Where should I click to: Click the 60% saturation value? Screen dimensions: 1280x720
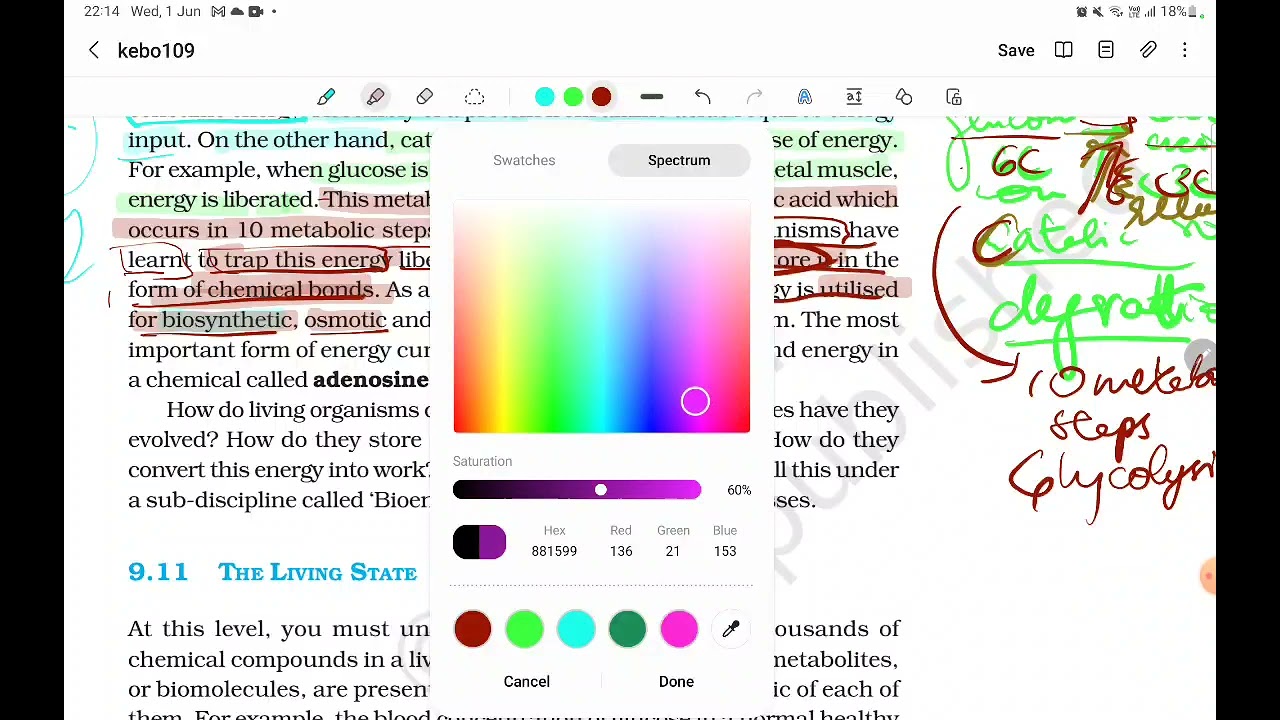739,490
